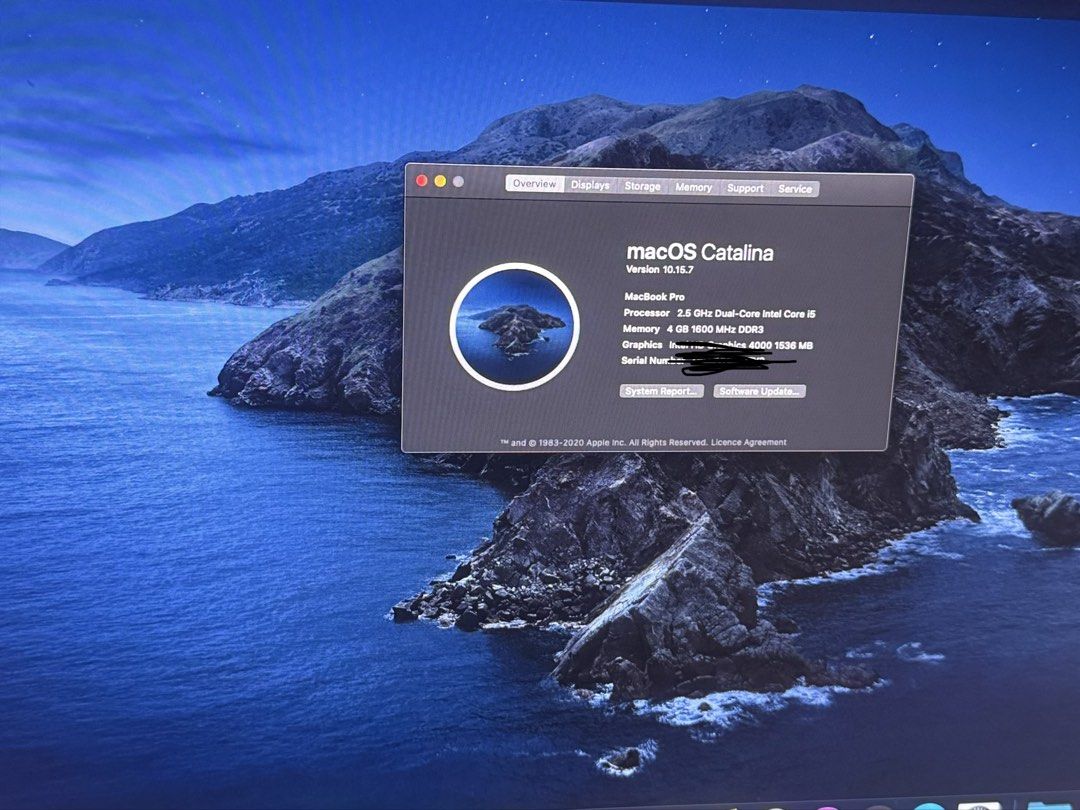
Task: Go to the Service tab
Action: [795, 188]
